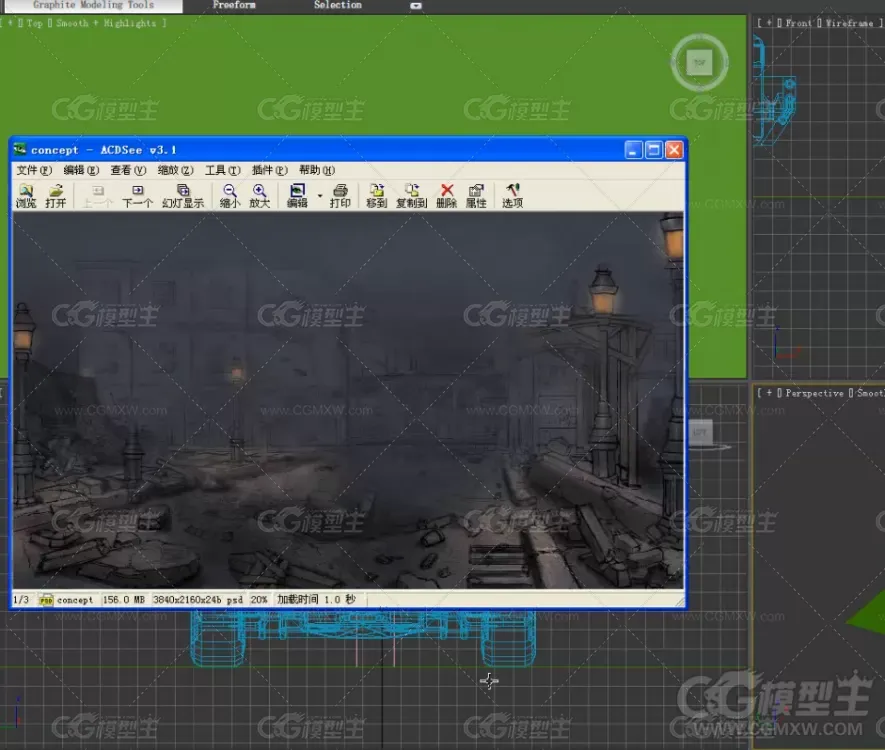Image resolution: width=885 pixels, height=750 pixels.
Task: Click the Perspective viewport name label
Action: [x=814, y=393]
